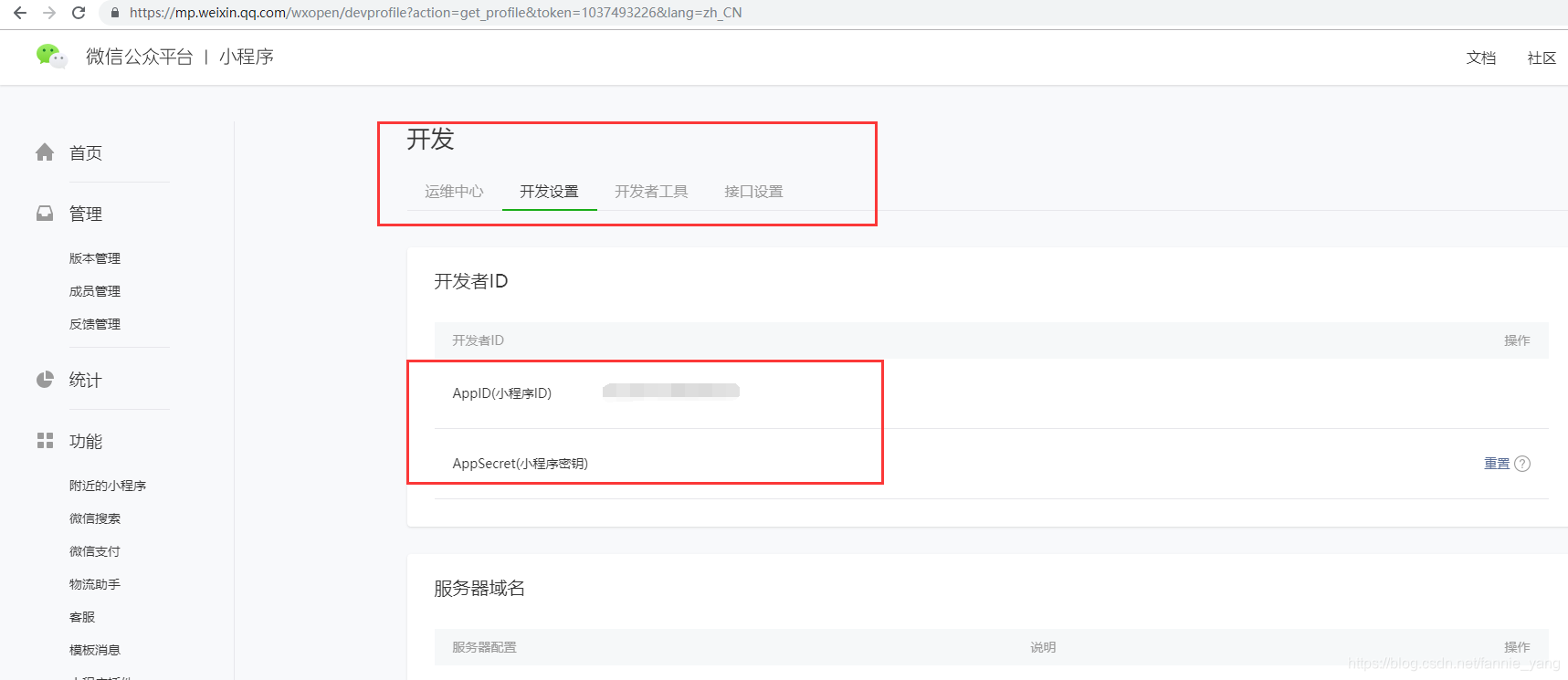This screenshot has width=1568, height=680.
Task: Click the 开发者ID section heading
Action: click(471, 281)
